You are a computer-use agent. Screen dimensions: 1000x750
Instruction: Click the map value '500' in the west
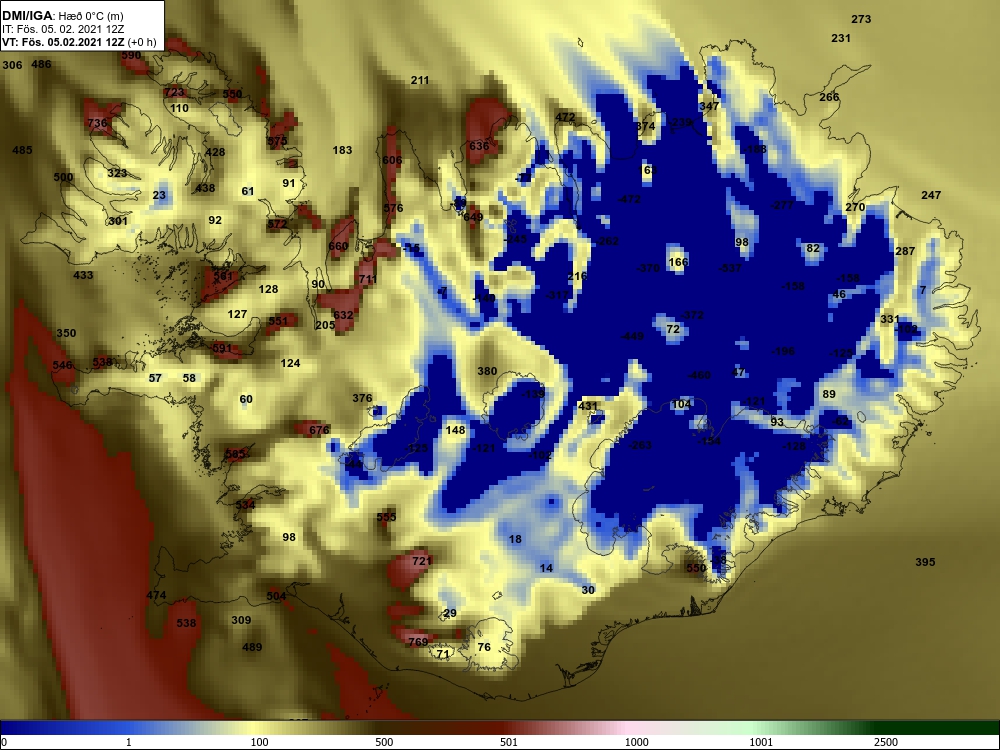[63, 177]
